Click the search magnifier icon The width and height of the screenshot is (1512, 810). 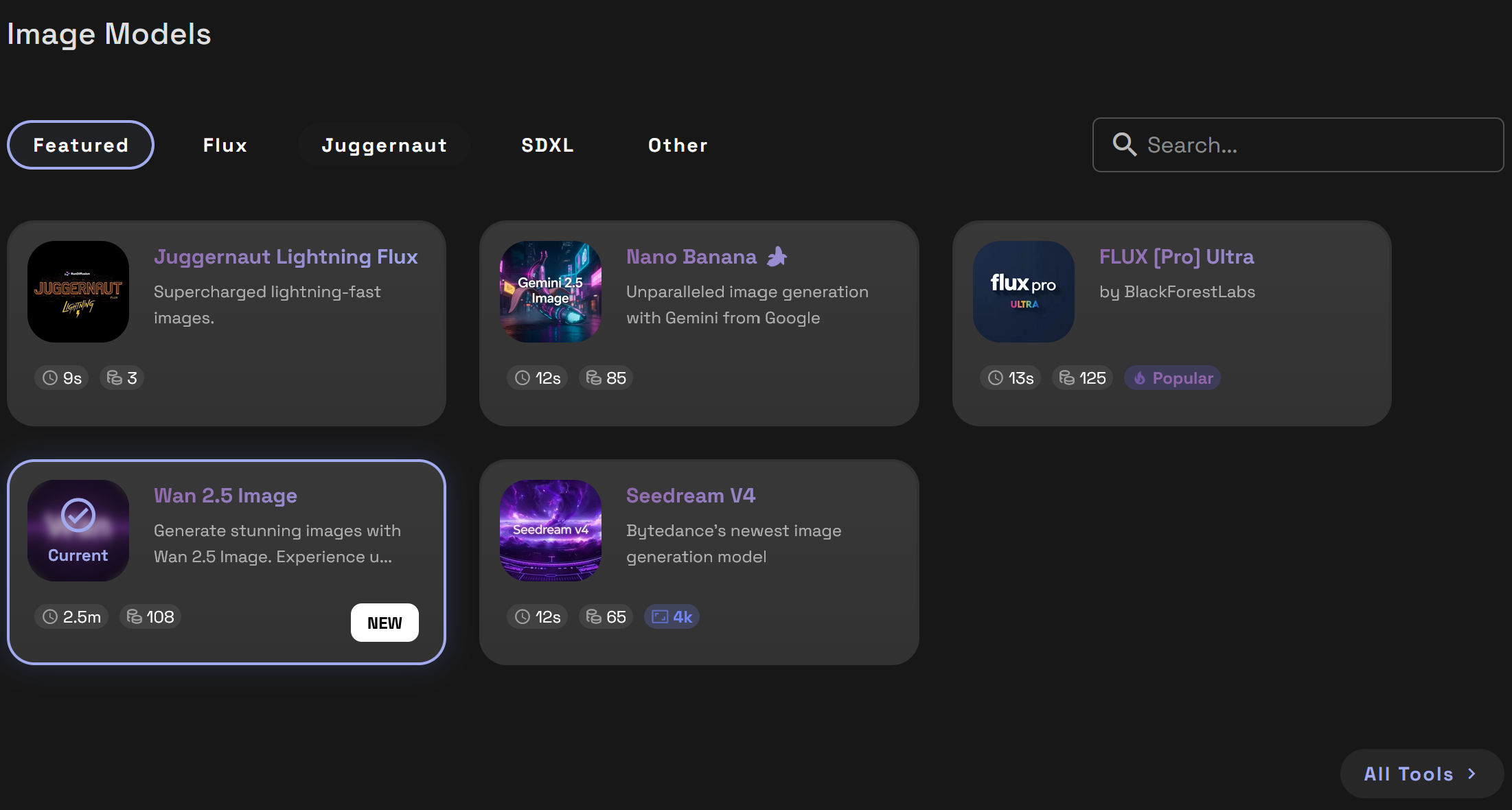coord(1124,145)
